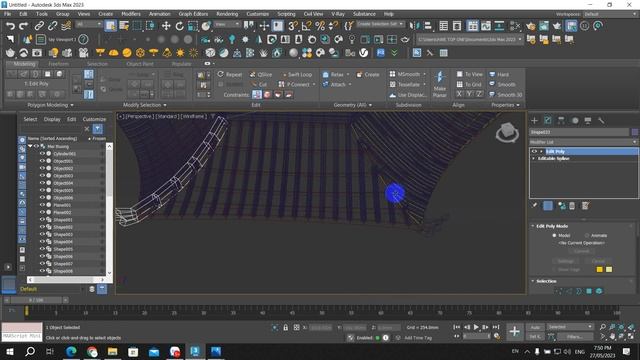Click the ViewCube in the viewport

(x=507, y=132)
